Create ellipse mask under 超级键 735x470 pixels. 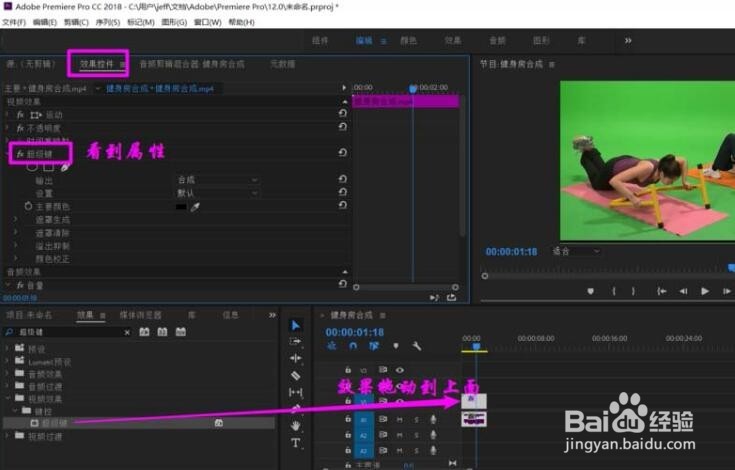31,166
